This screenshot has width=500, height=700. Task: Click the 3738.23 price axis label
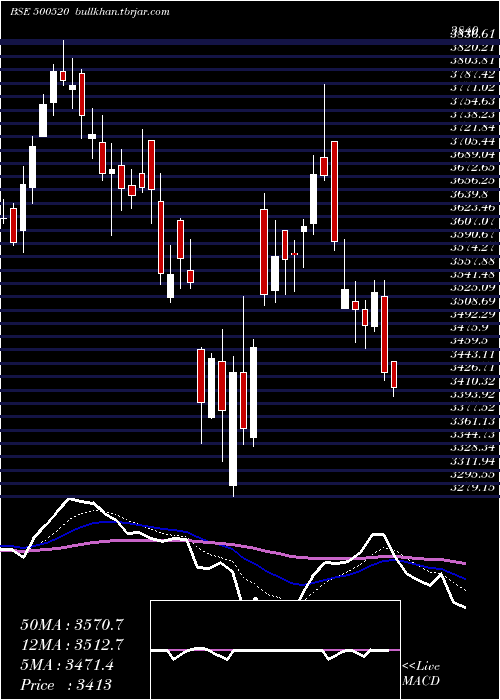(472, 114)
